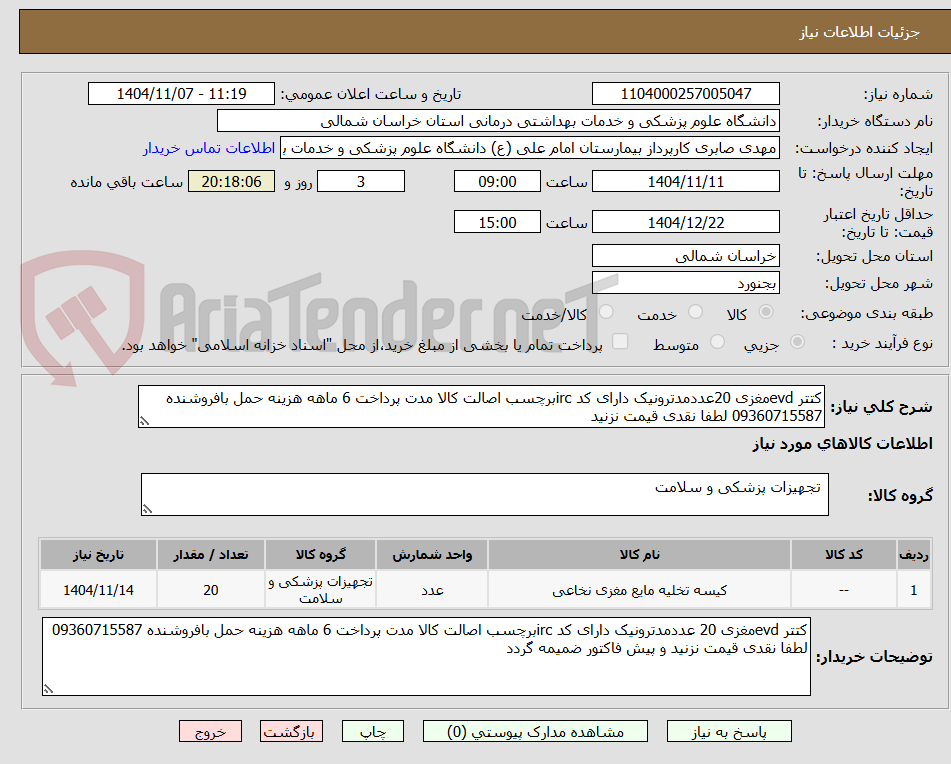This screenshot has width=951, height=764.
Task: Click resize handle of شرح کلی نیاز box
Action: pyautogui.click(x=144, y=421)
